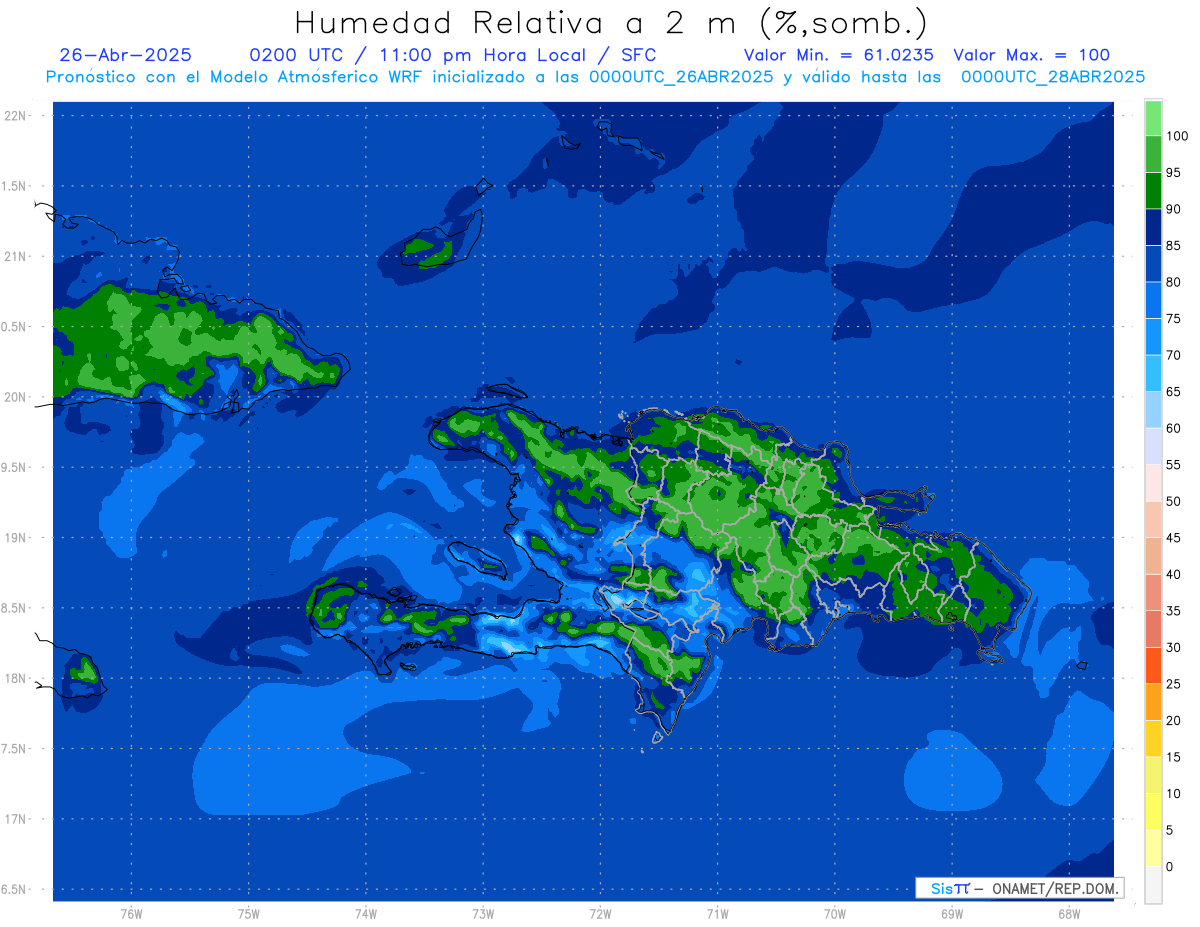Click the legend value 35
1200x927 pixels.
(x=1173, y=611)
